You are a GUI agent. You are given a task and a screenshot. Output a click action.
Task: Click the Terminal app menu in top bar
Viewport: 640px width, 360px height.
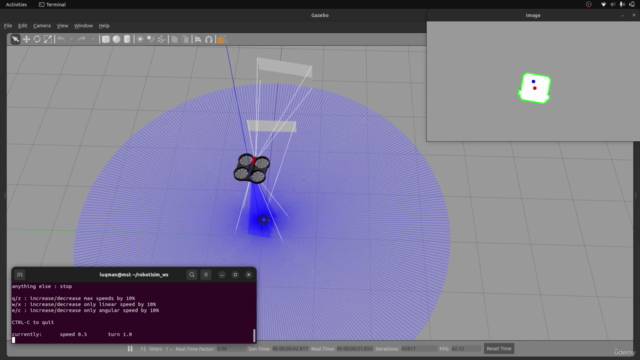[x=52, y=4]
